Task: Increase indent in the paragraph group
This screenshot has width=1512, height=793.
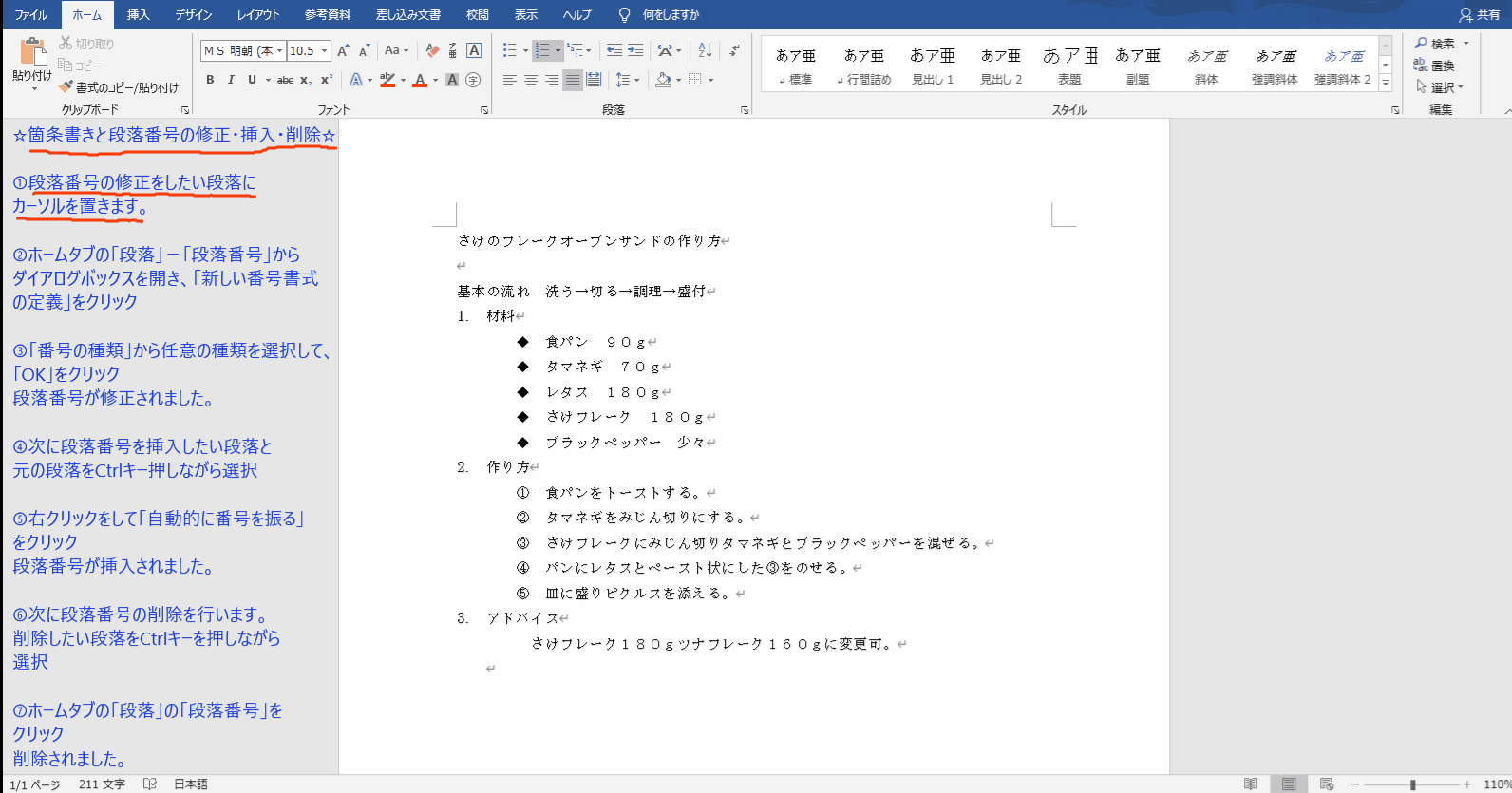Action: 635,50
